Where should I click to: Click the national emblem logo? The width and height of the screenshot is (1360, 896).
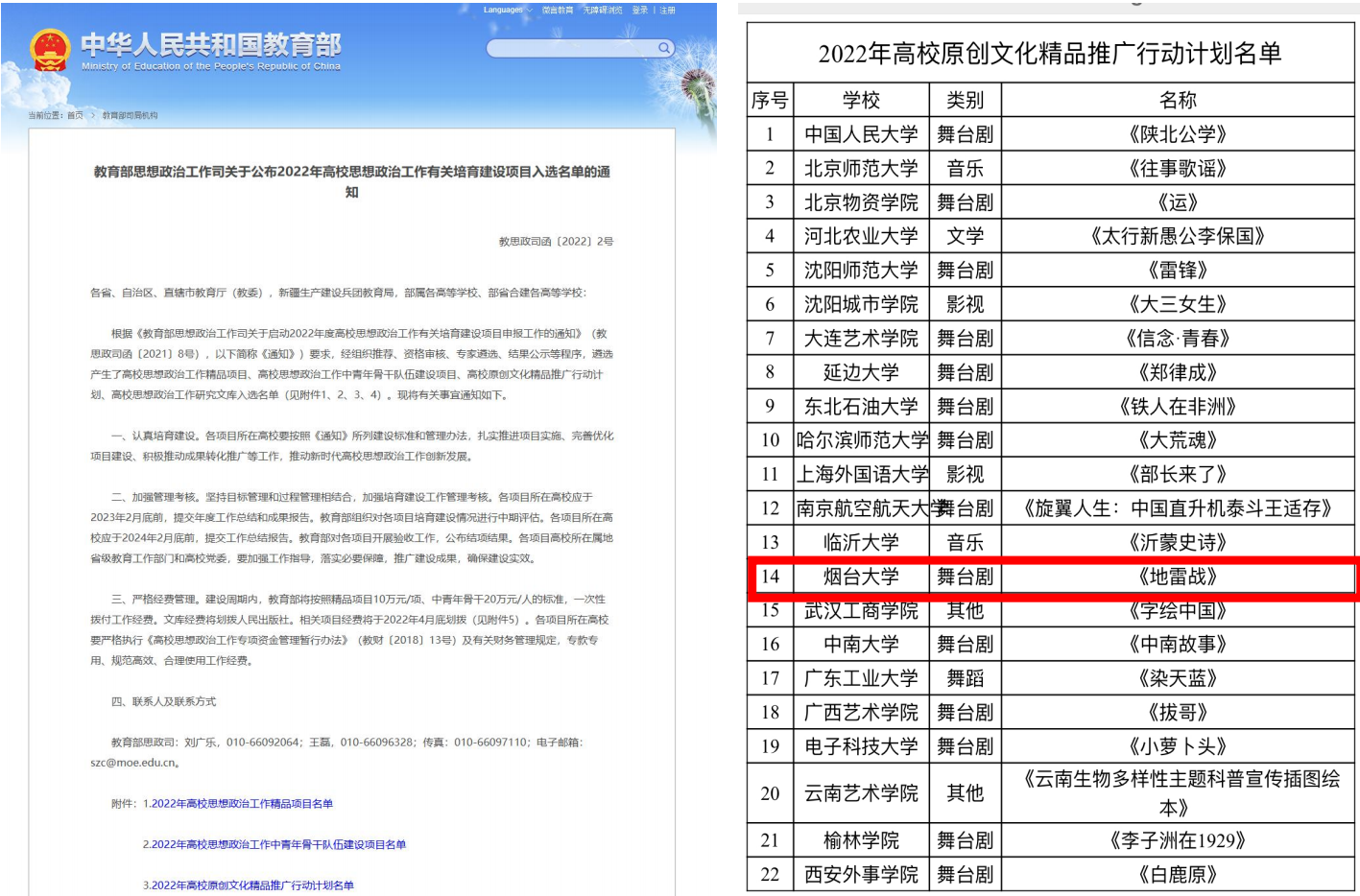[49, 50]
